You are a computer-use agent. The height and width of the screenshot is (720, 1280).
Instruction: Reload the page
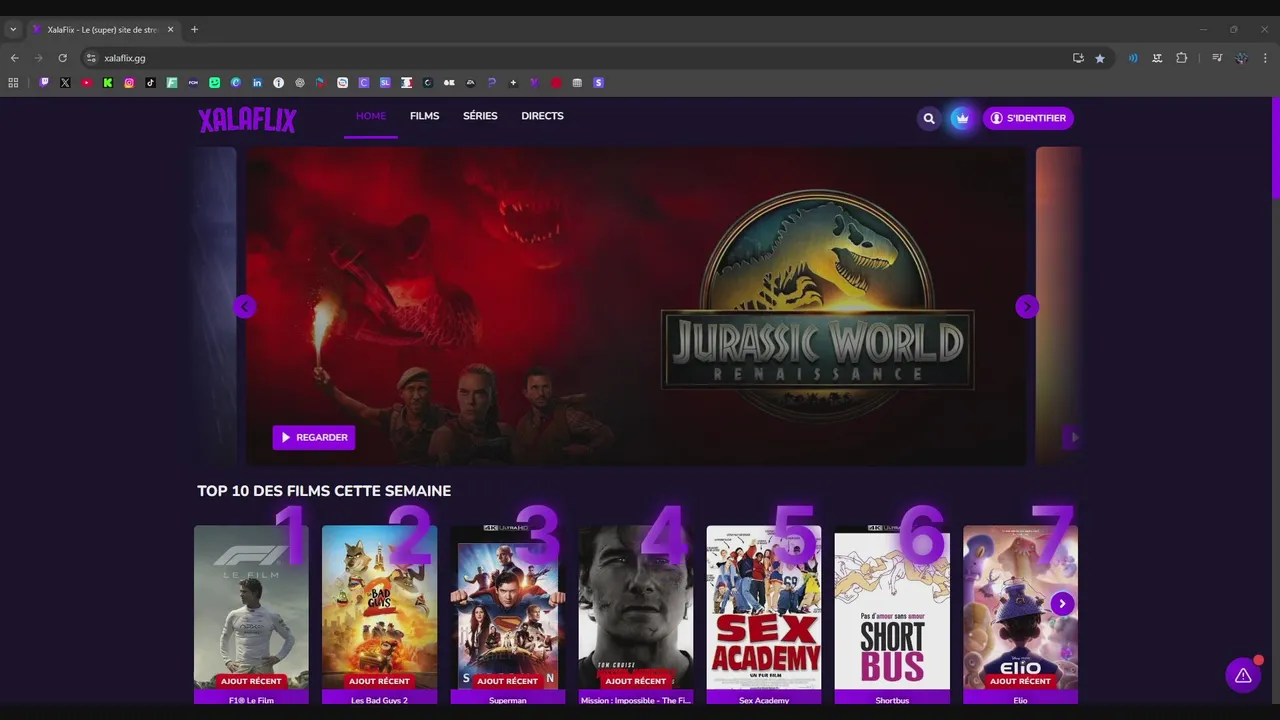pos(62,58)
